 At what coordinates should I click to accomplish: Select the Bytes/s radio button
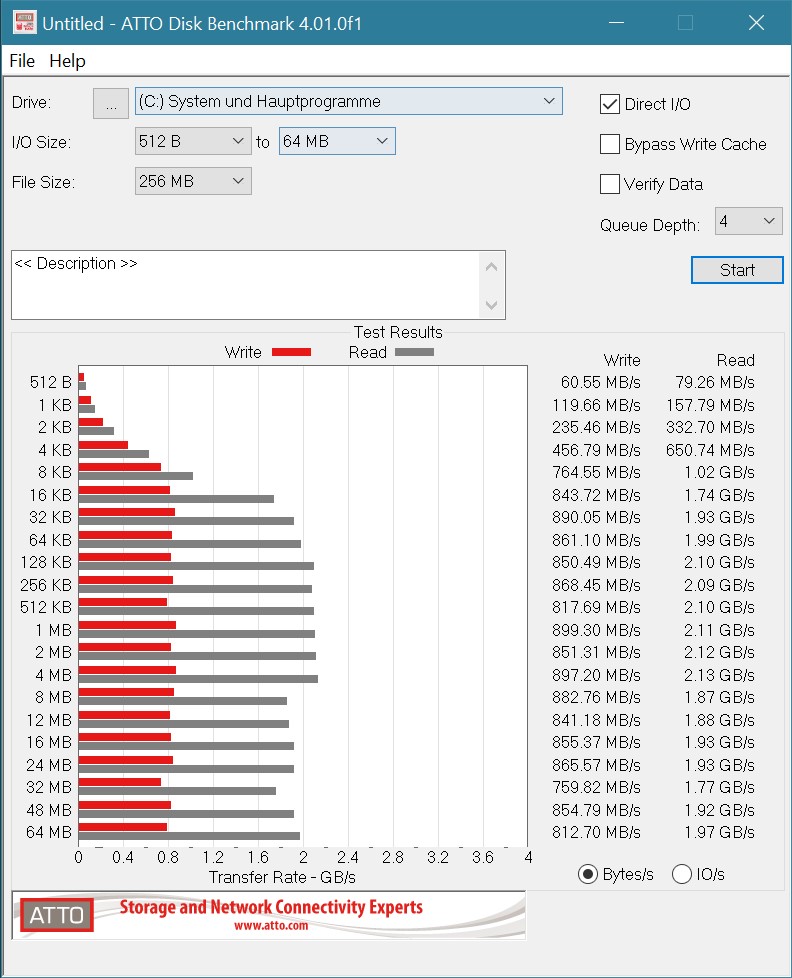[587, 874]
